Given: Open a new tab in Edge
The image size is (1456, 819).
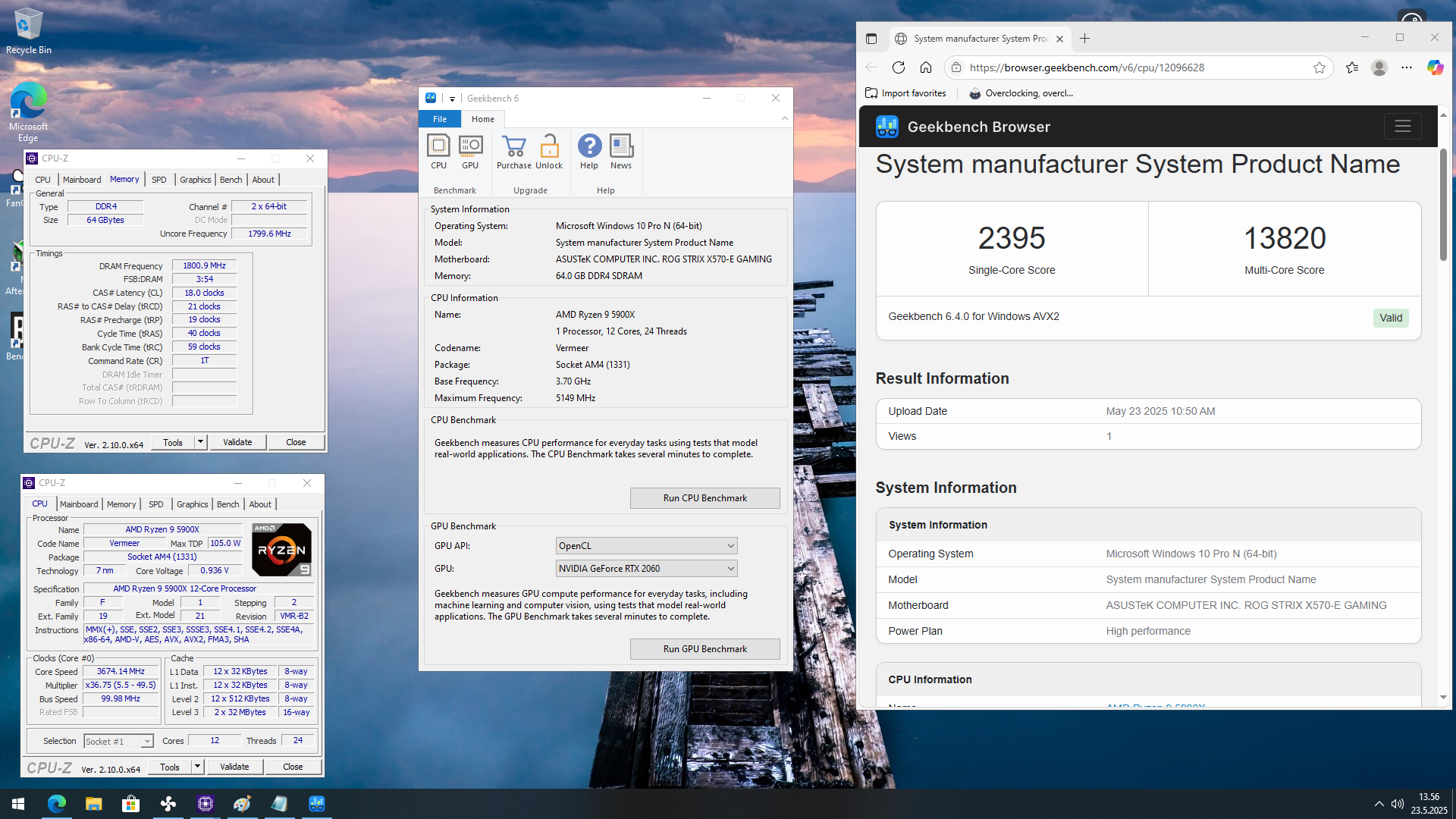Looking at the screenshot, I should point(1084,39).
